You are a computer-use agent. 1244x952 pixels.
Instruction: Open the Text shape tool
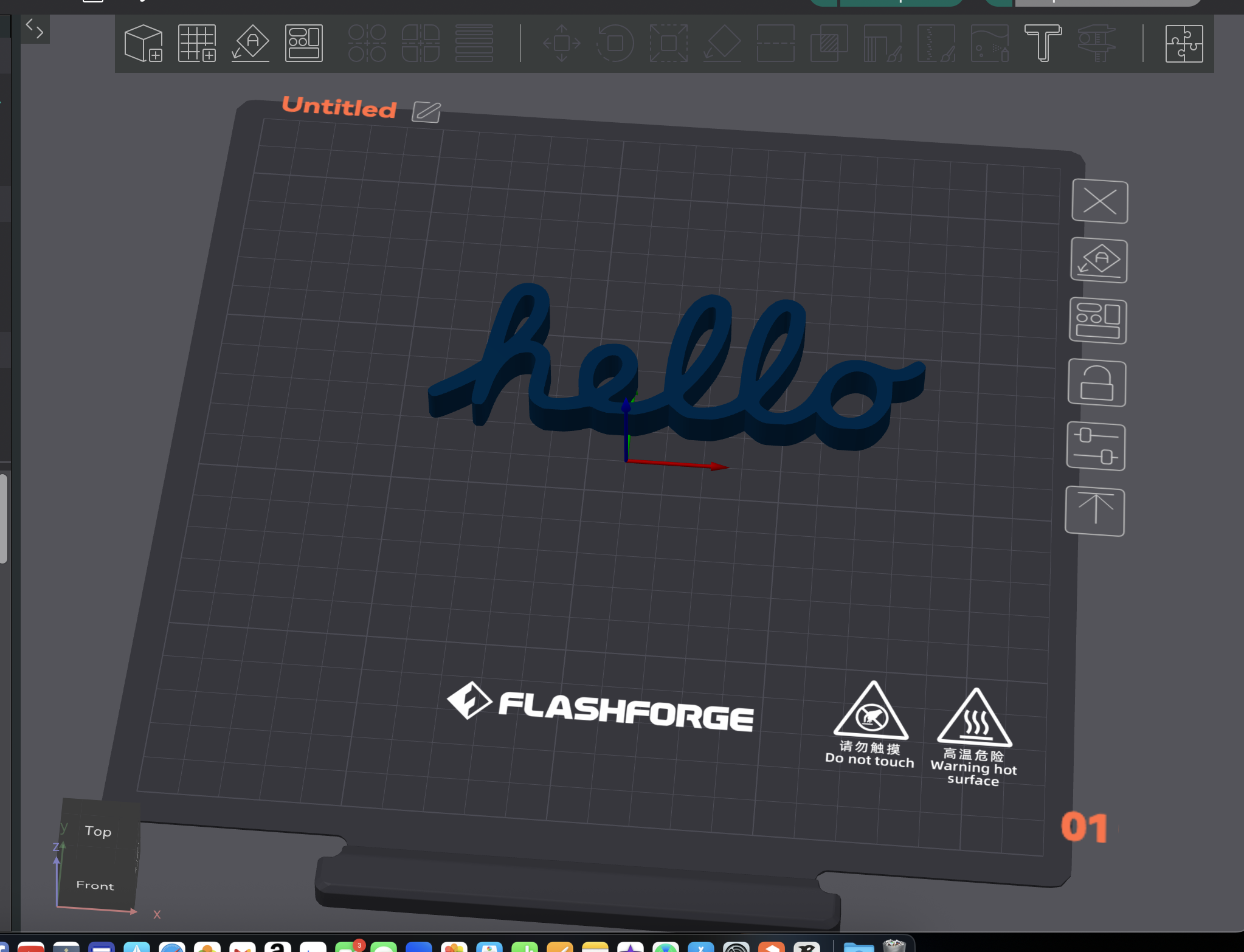pos(1043,43)
